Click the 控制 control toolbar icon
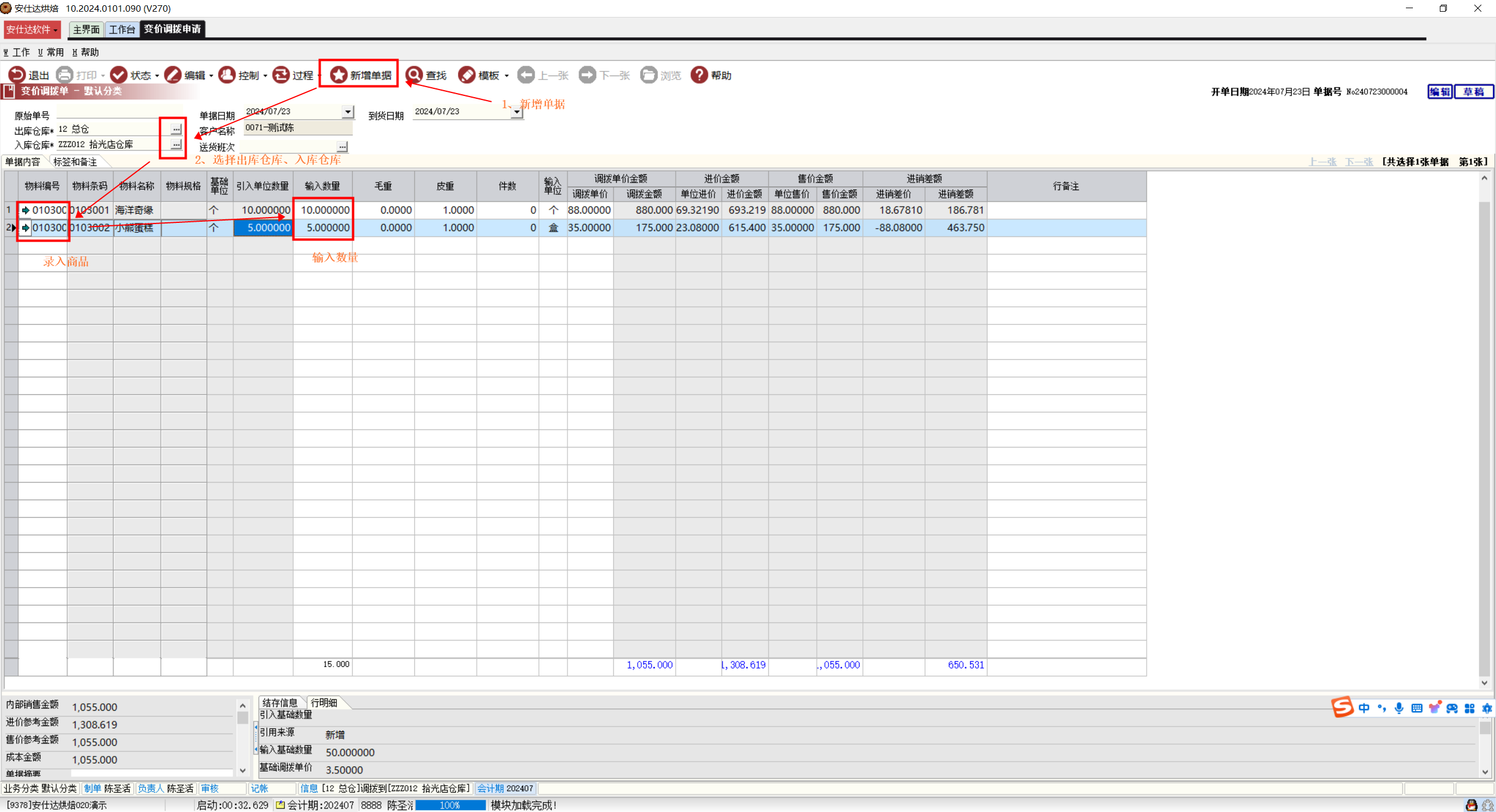 (x=227, y=75)
